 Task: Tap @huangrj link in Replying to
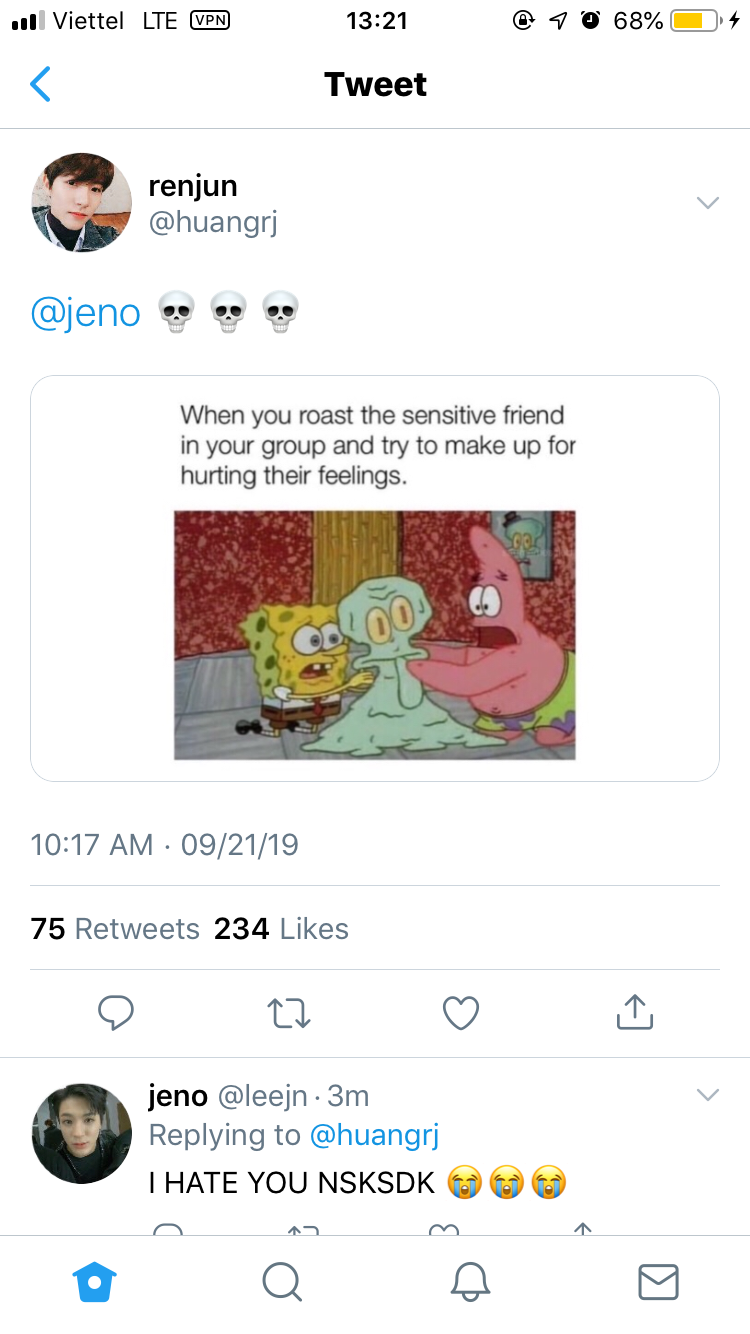point(374,1135)
